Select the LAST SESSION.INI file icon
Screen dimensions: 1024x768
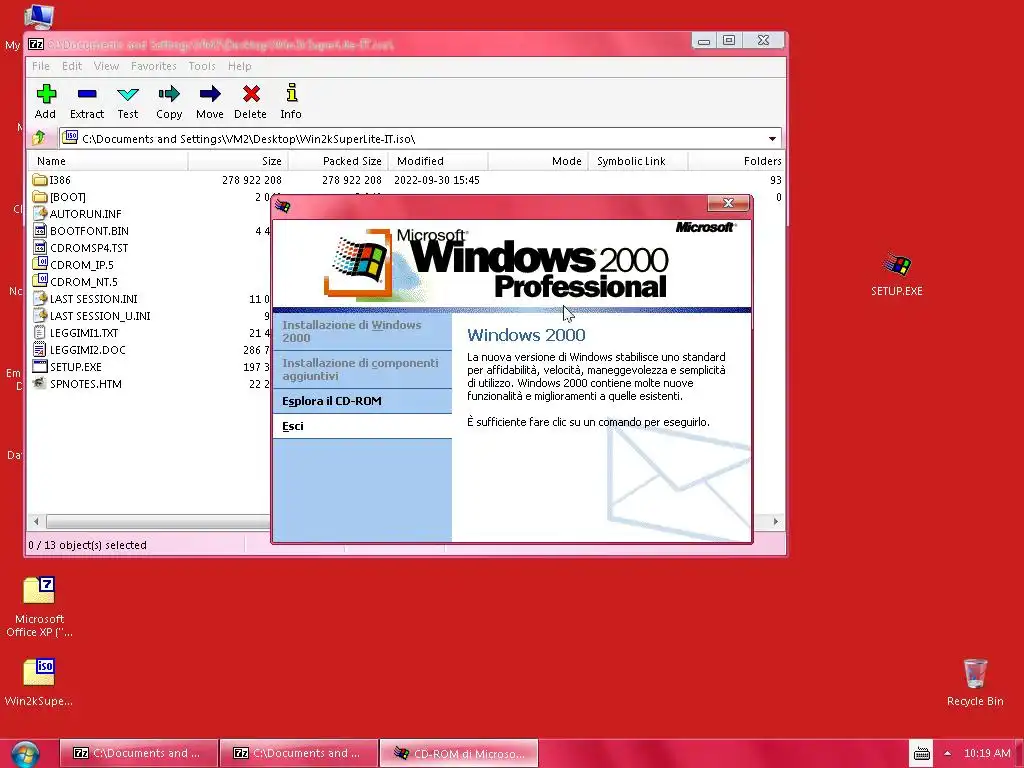point(40,298)
